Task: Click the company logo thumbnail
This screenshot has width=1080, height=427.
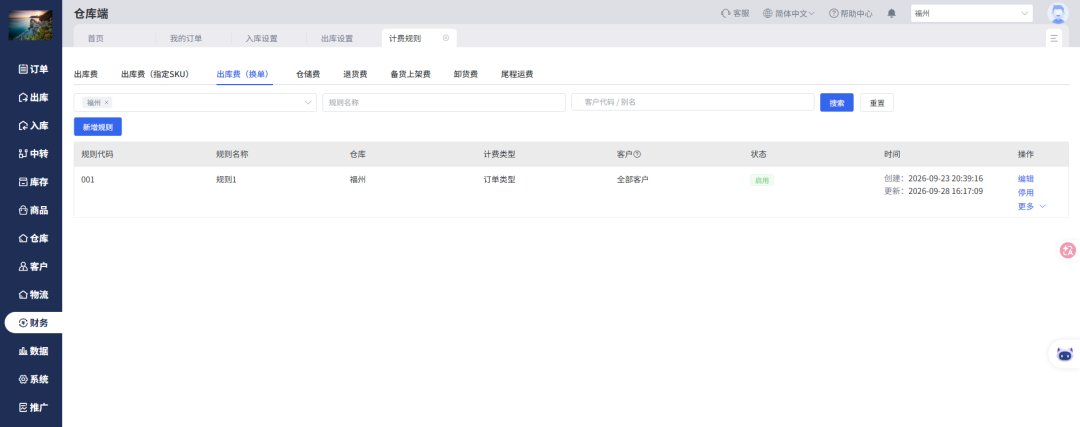Action: tap(30, 25)
